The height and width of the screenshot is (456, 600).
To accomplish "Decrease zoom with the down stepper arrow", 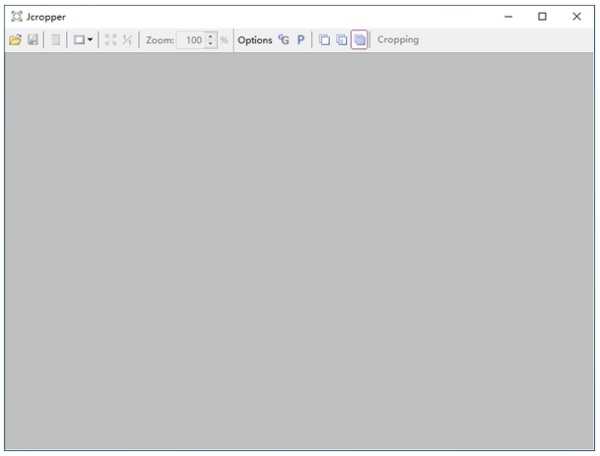I will 211,44.
